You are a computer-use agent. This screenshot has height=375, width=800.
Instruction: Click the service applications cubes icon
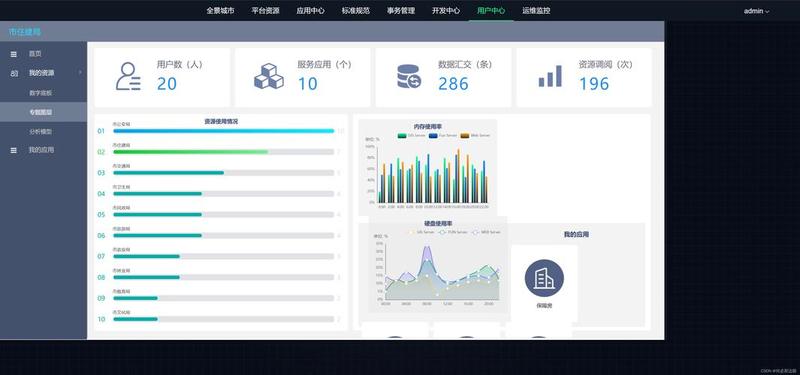[x=269, y=77]
